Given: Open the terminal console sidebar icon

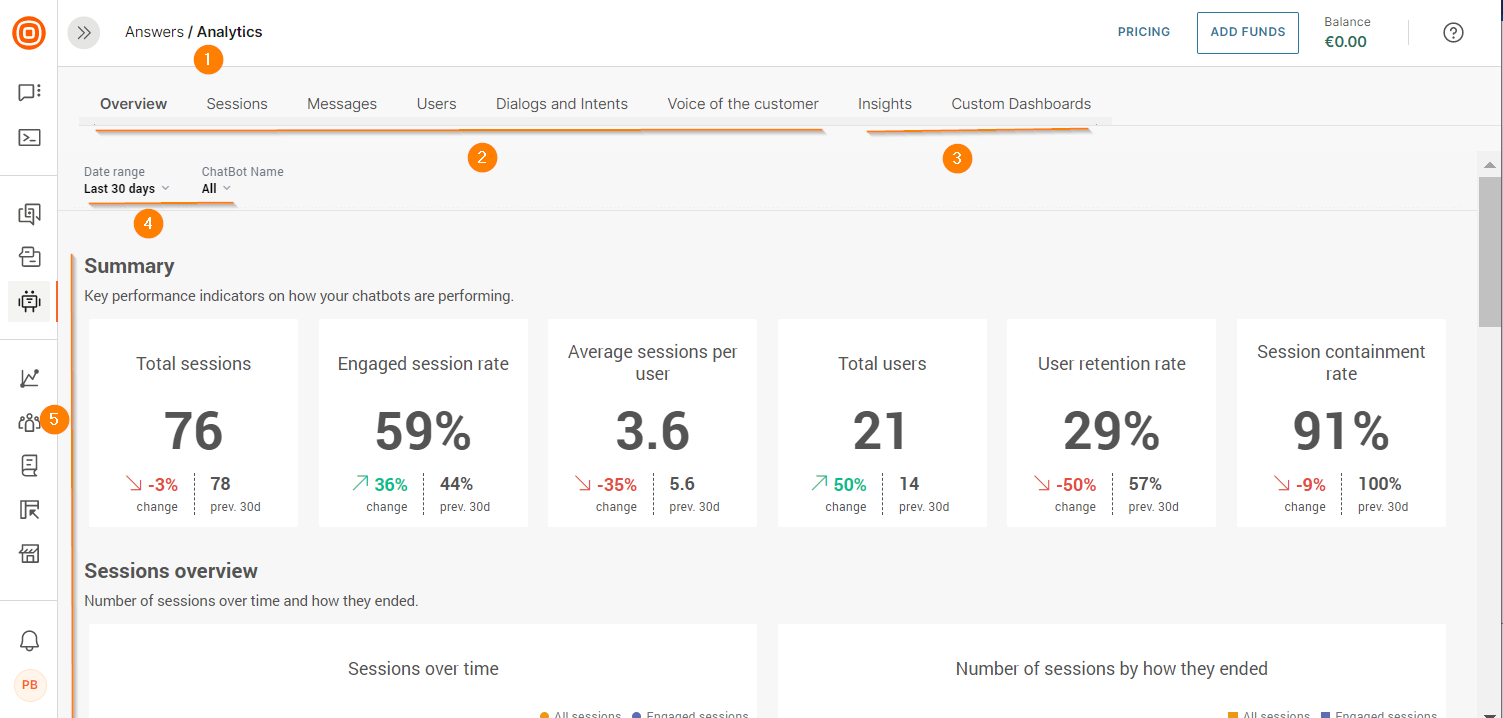Looking at the screenshot, I should 29,138.
